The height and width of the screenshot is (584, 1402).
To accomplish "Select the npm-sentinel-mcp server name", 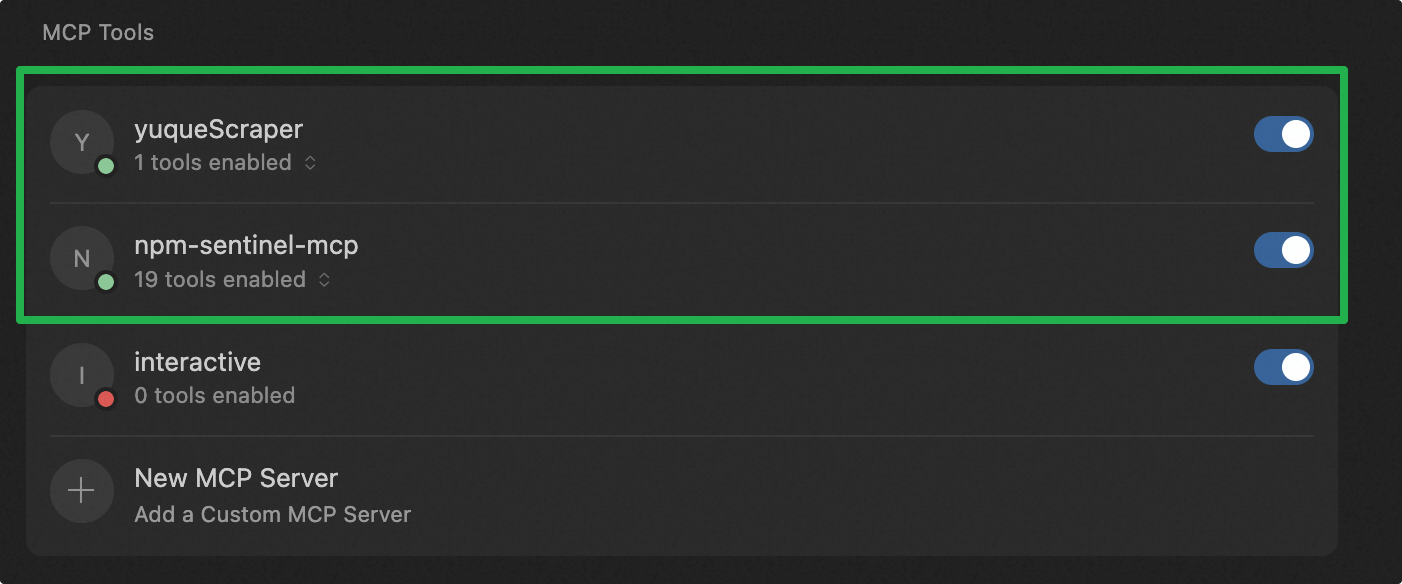I will click(x=246, y=245).
